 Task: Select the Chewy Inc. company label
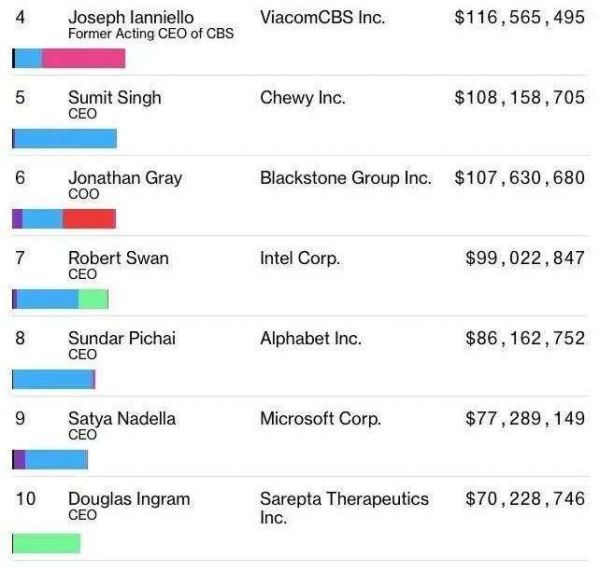tap(302, 98)
